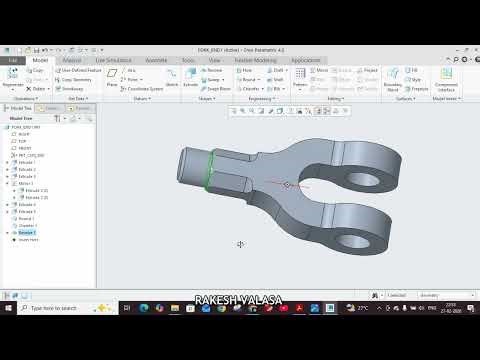The image size is (480, 360).
Task: Open Task View on the taskbar
Action: [x=127, y=308]
